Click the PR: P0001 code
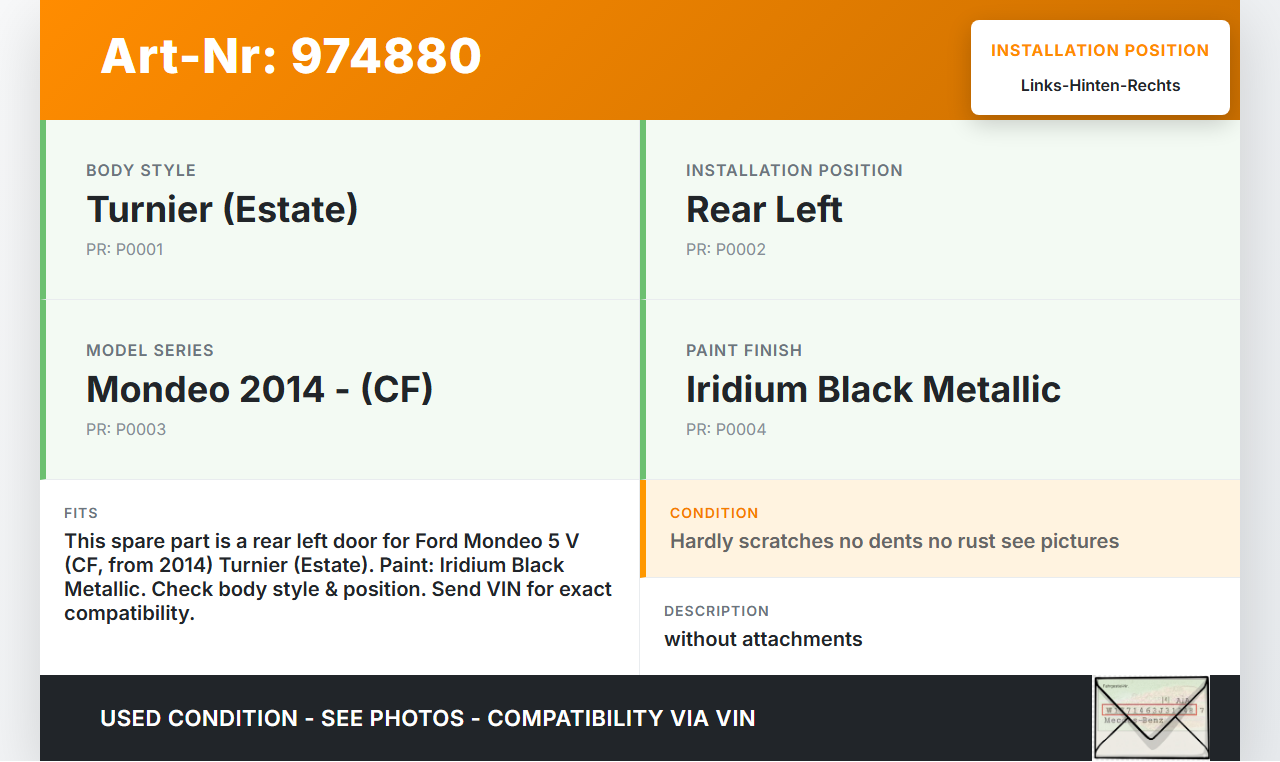Image resolution: width=1280 pixels, height=762 pixels. coord(125,250)
